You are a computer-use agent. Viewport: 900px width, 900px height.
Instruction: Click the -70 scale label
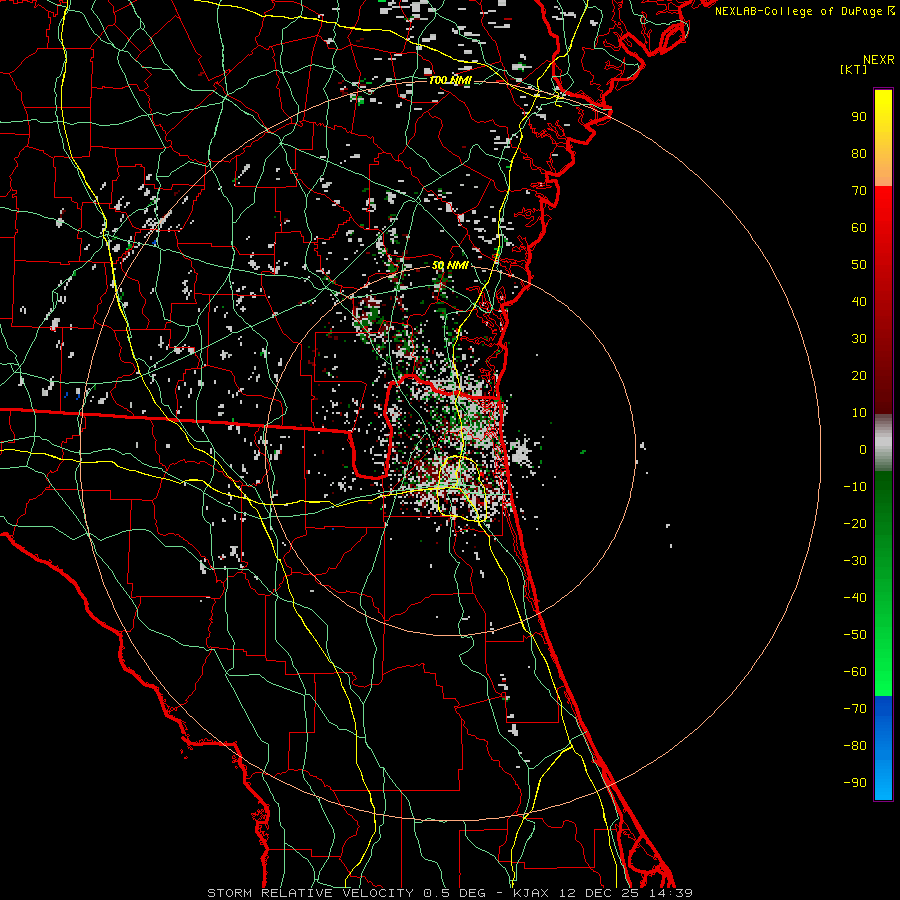(855, 709)
